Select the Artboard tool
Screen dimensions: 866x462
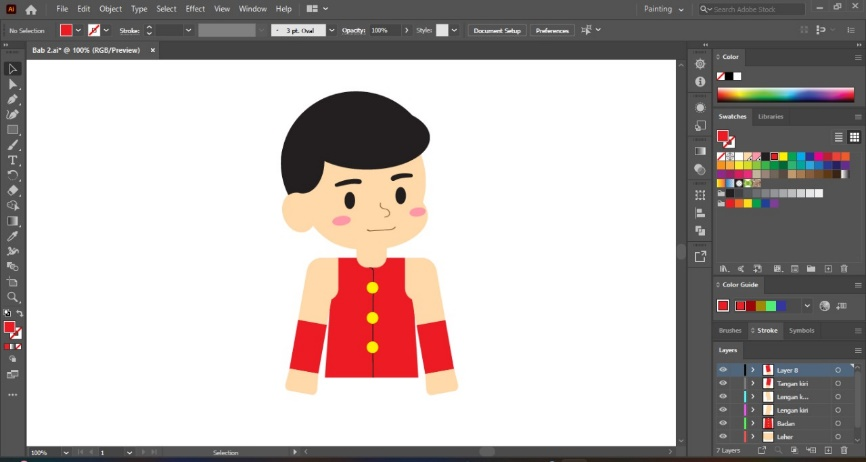tap(12, 282)
